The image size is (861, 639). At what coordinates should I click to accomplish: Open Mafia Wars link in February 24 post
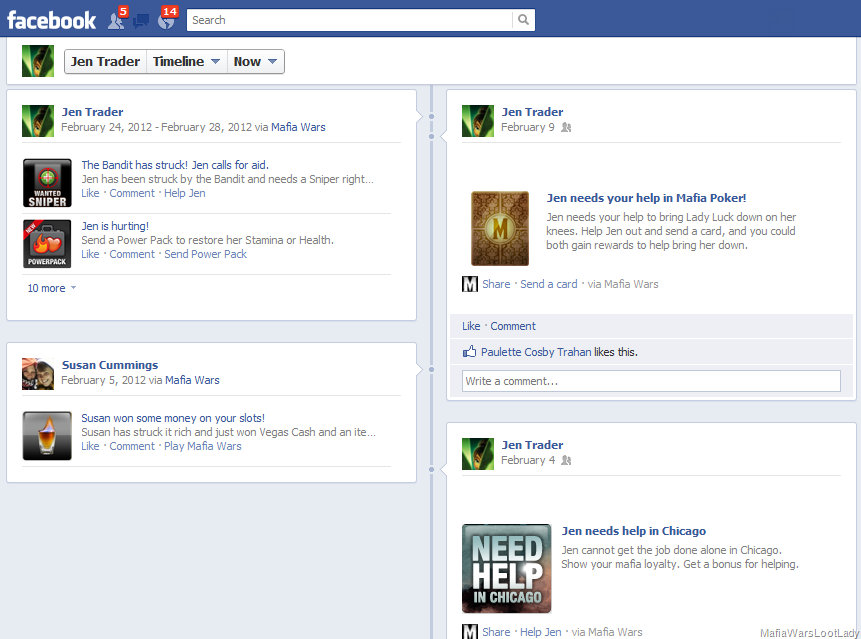coord(298,127)
